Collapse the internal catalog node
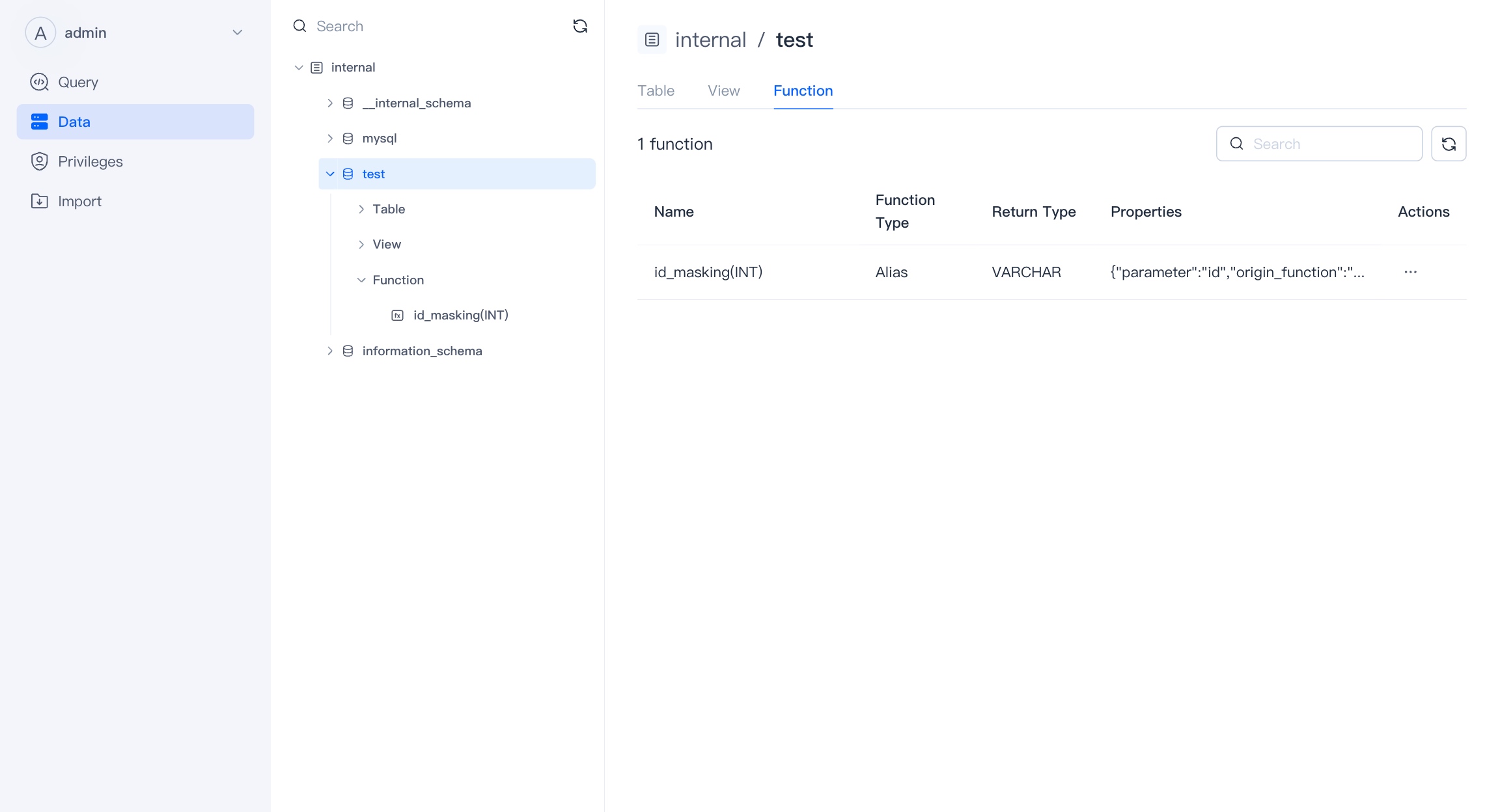1500x812 pixels. click(299, 68)
